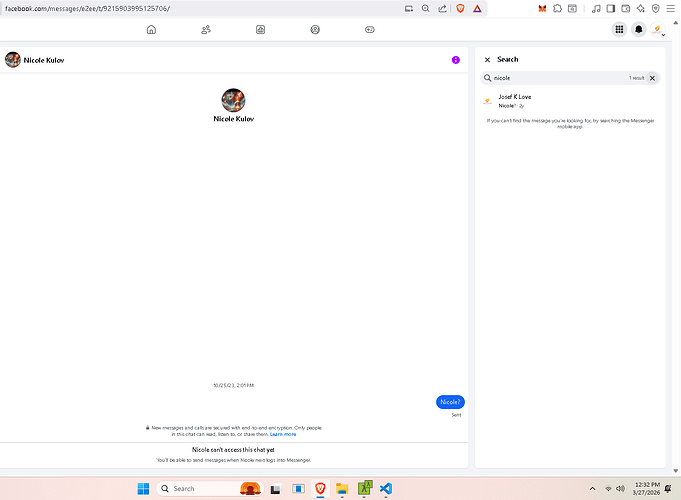
Task: Close the Search side panel
Action: 487,60
